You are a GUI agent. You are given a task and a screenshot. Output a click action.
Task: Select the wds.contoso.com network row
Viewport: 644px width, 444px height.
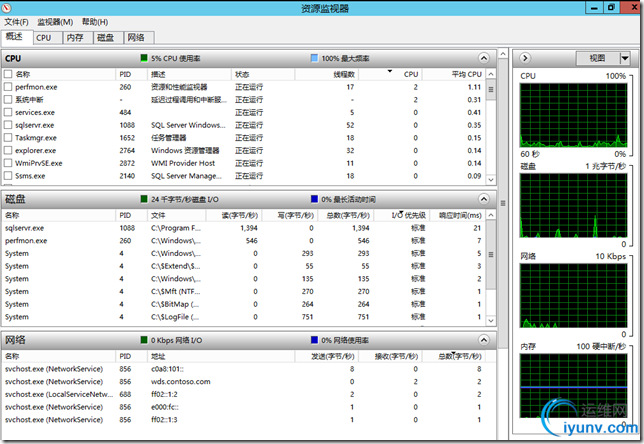[244, 382]
